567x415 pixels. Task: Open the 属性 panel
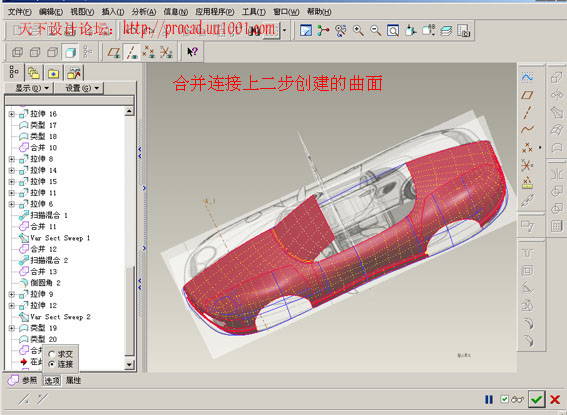[x=73, y=380]
